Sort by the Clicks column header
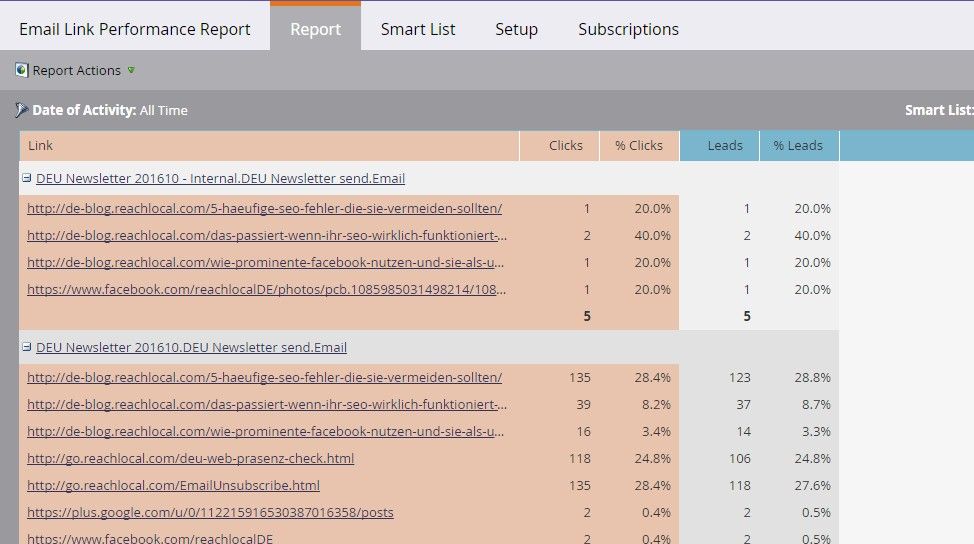This screenshot has width=974, height=544. tap(565, 146)
